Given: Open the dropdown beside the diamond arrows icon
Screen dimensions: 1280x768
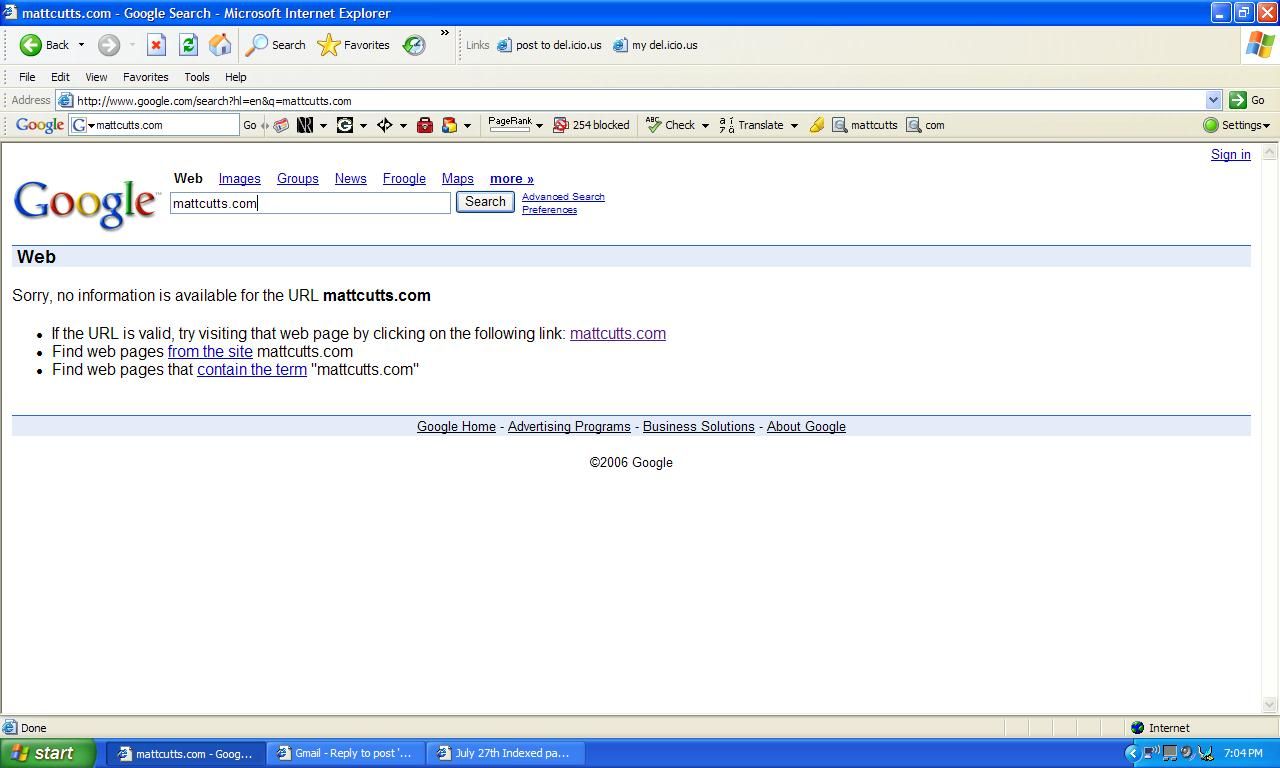Looking at the screenshot, I should [403, 126].
